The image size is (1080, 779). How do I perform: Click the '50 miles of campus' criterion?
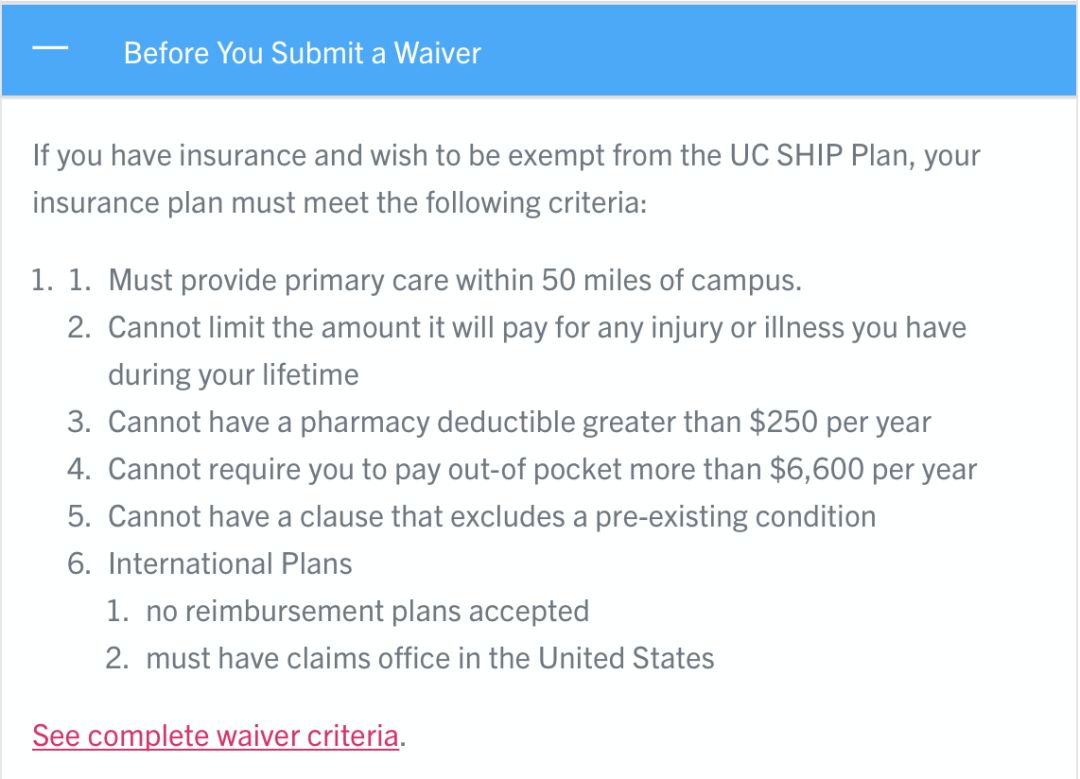[455, 280]
